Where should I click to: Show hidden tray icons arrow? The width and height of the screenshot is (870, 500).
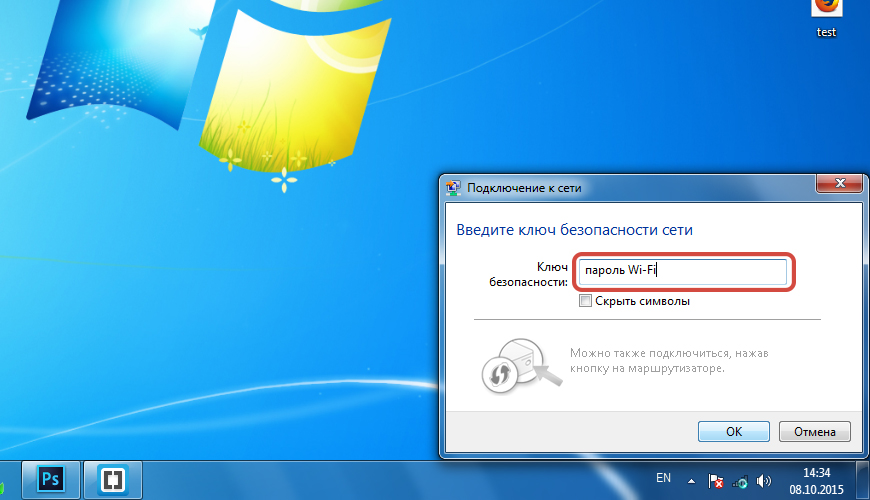(691, 481)
